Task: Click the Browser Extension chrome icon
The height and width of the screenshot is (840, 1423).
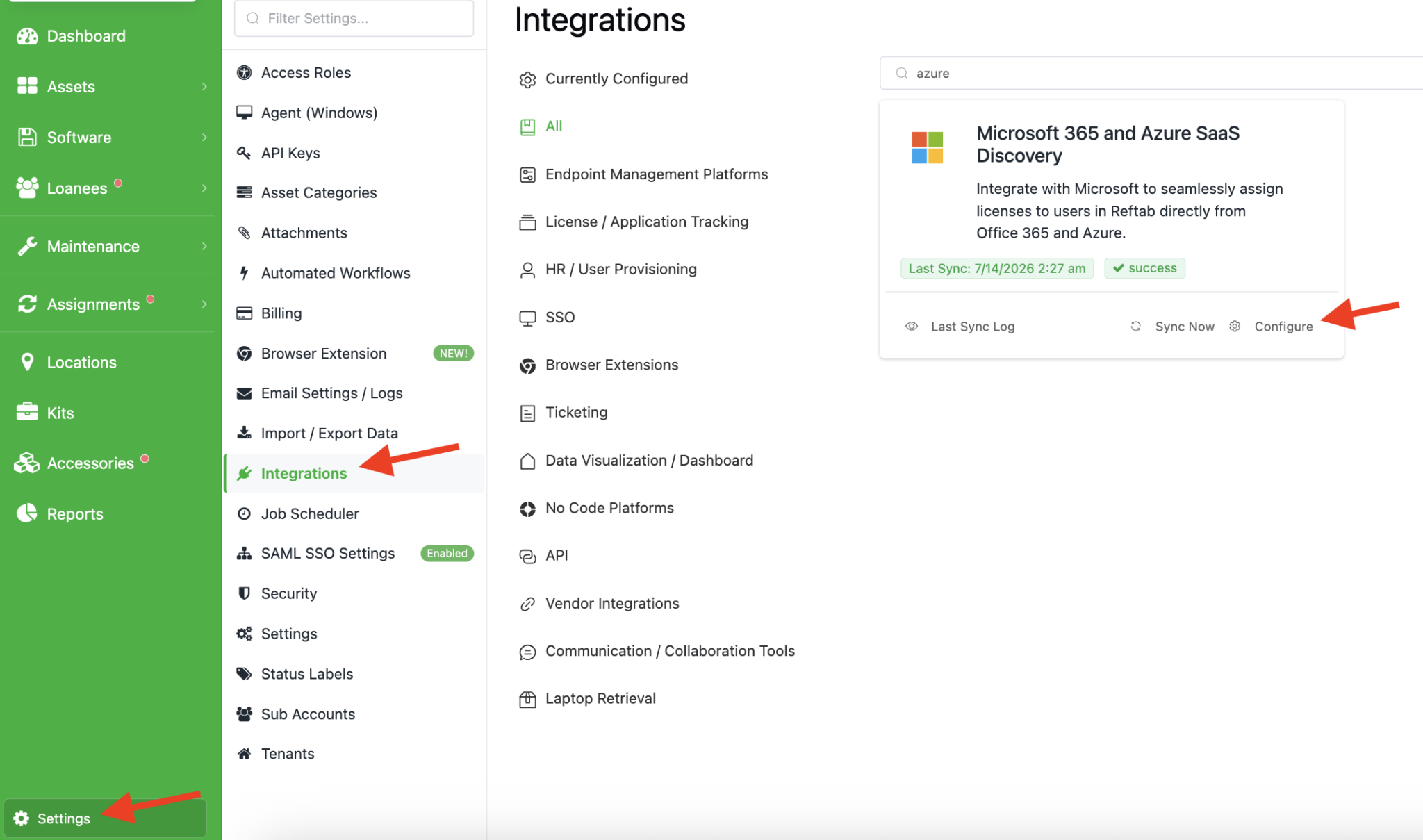Action: click(244, 354)
